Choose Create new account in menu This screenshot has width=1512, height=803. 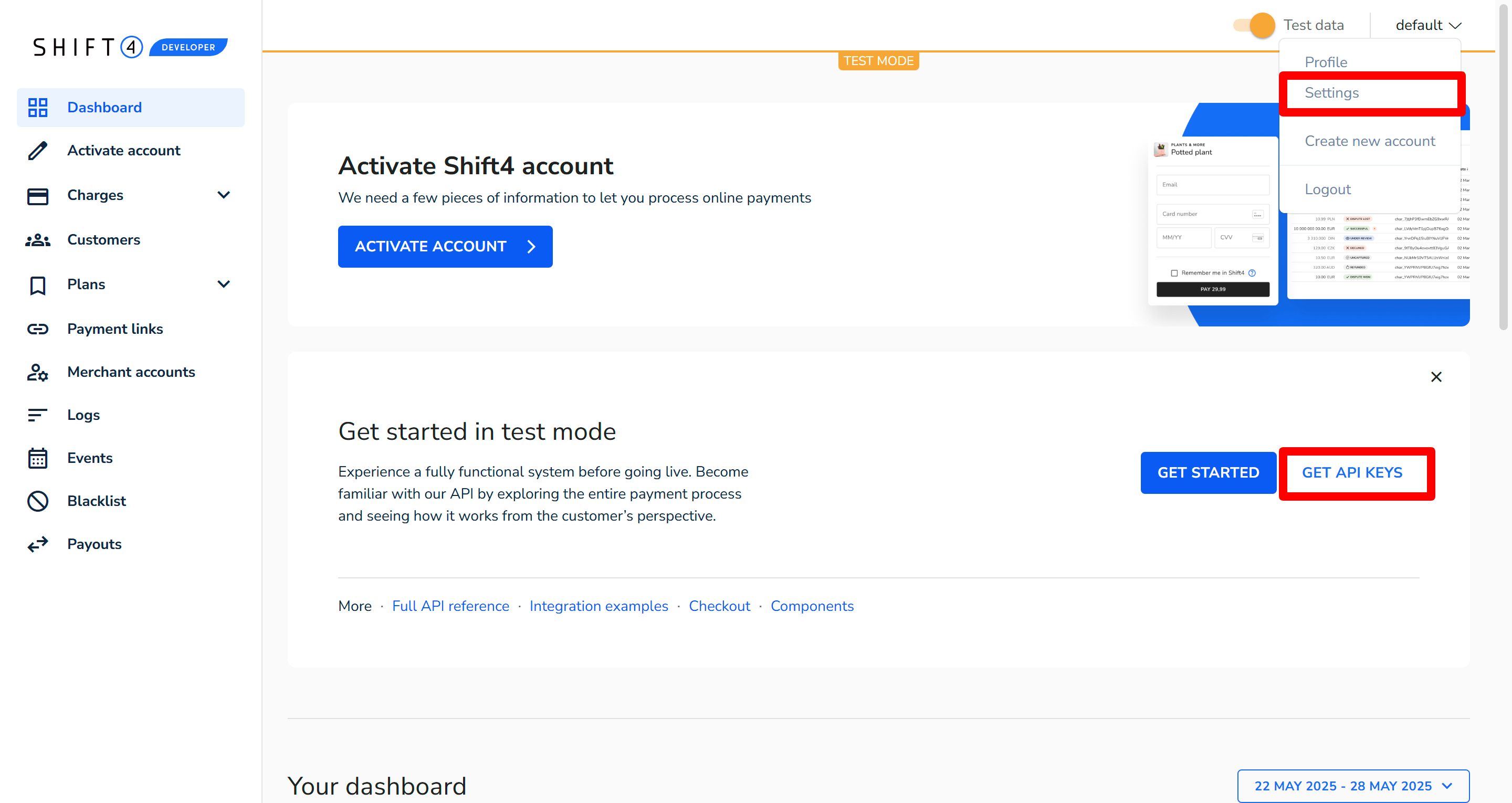click(x=1369, y=141)
